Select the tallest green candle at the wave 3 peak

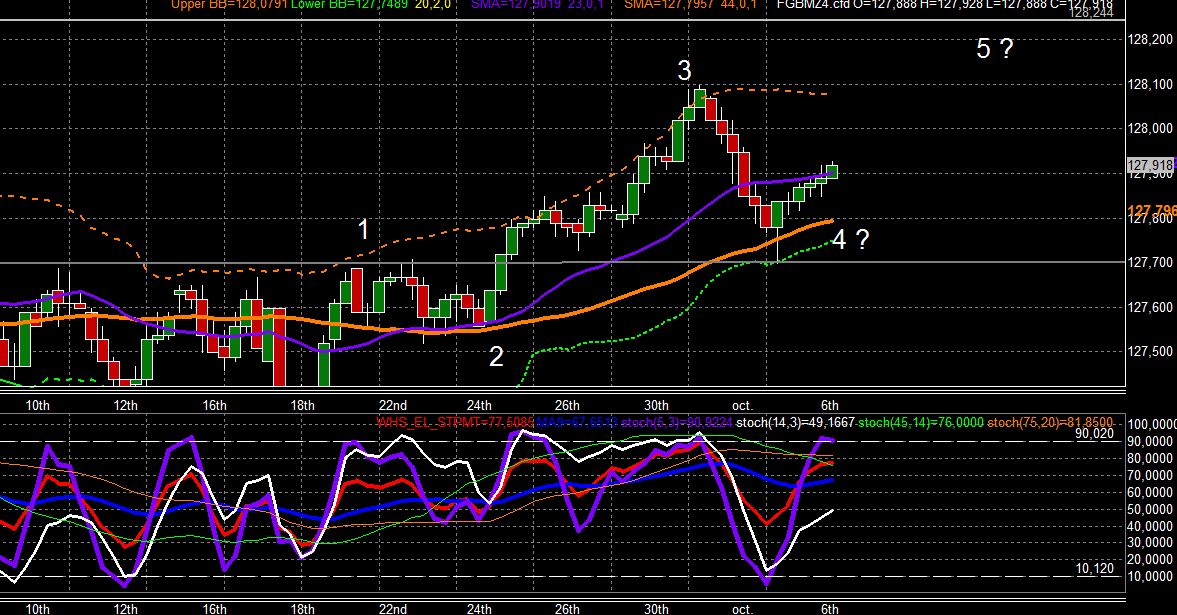(677, 140)
